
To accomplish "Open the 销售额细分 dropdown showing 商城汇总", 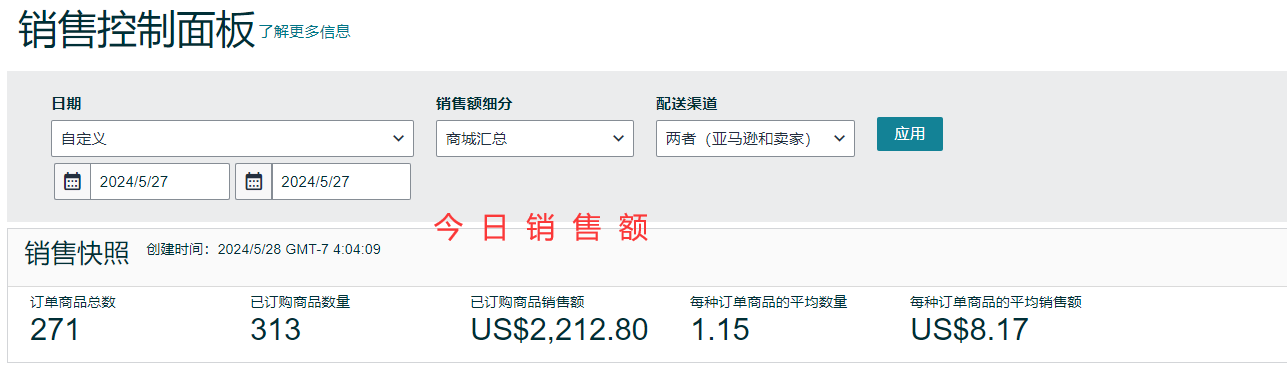I will [535, 138].
